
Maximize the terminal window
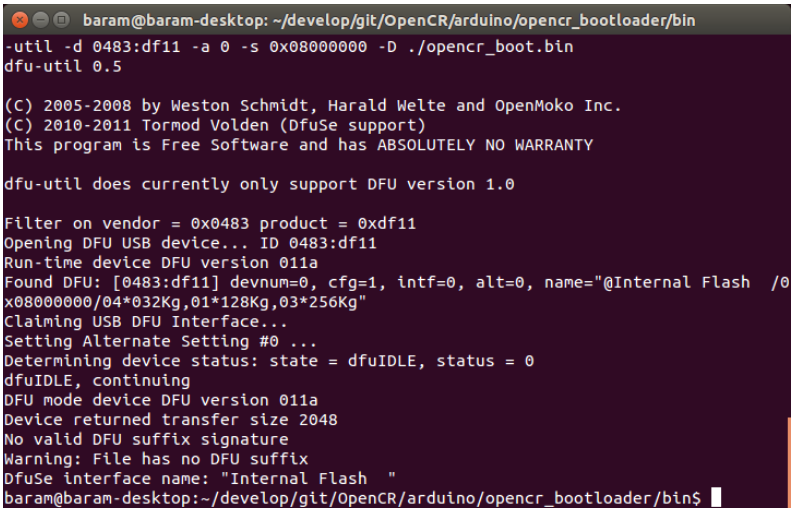tap(61, 20)
